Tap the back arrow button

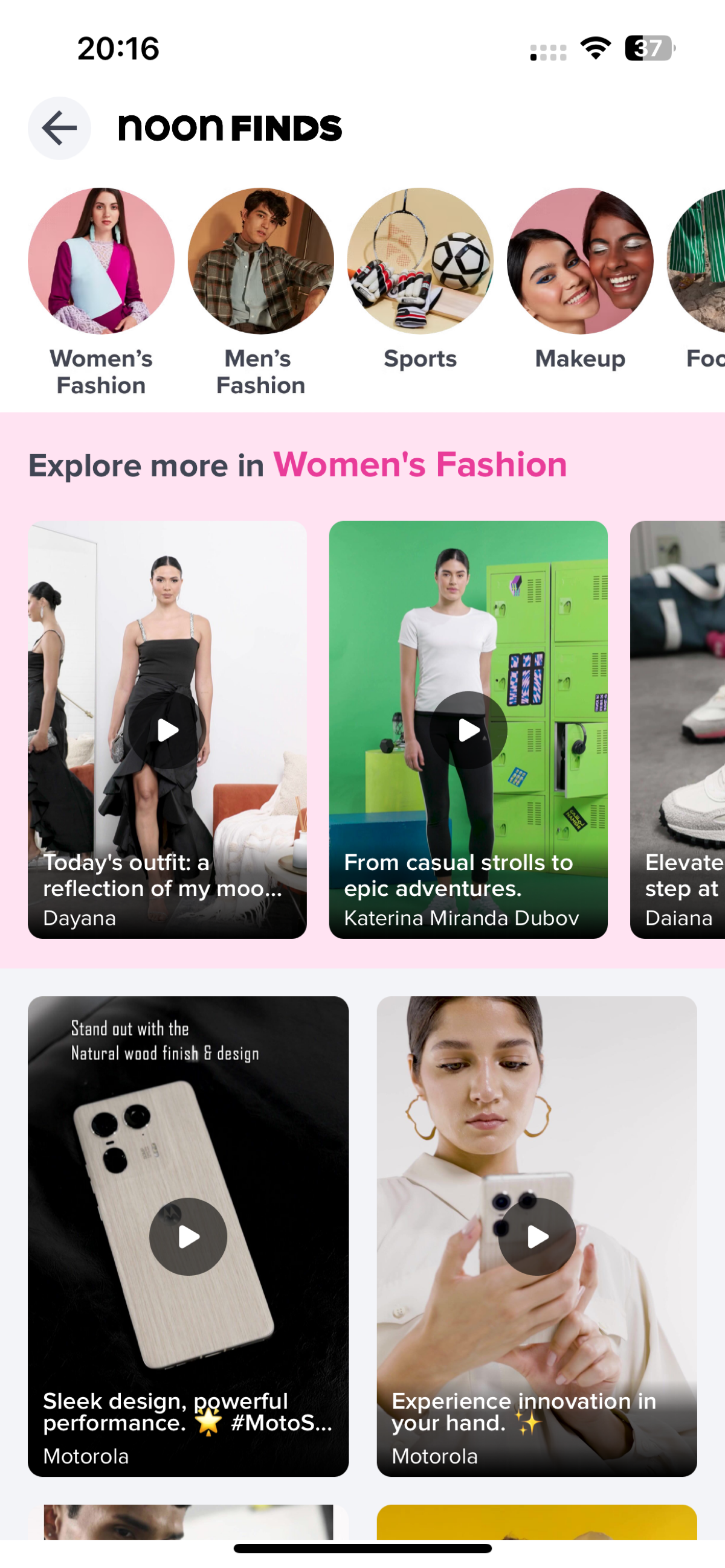pyautogui.click(x=59, y=129)
